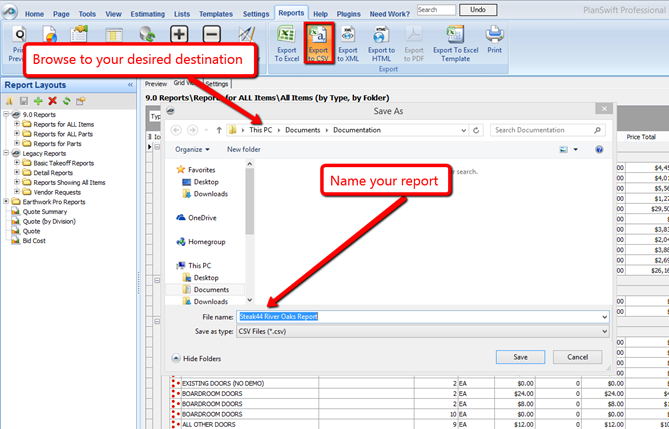Click the layout properties icon beside refresh
Image resolution: width=669 pixels, height=429 pixels.
click(x=81, y=101)
